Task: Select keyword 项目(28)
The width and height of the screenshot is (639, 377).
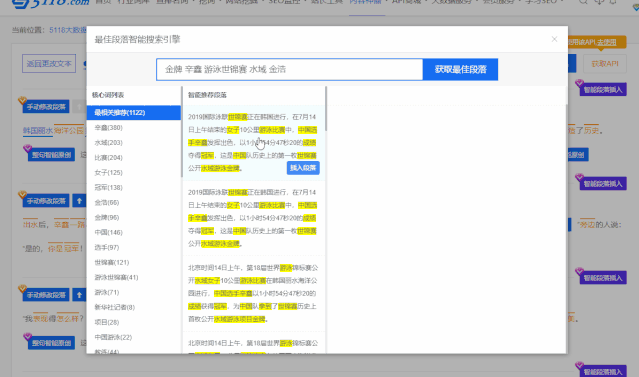Action: tap(107, 322)
